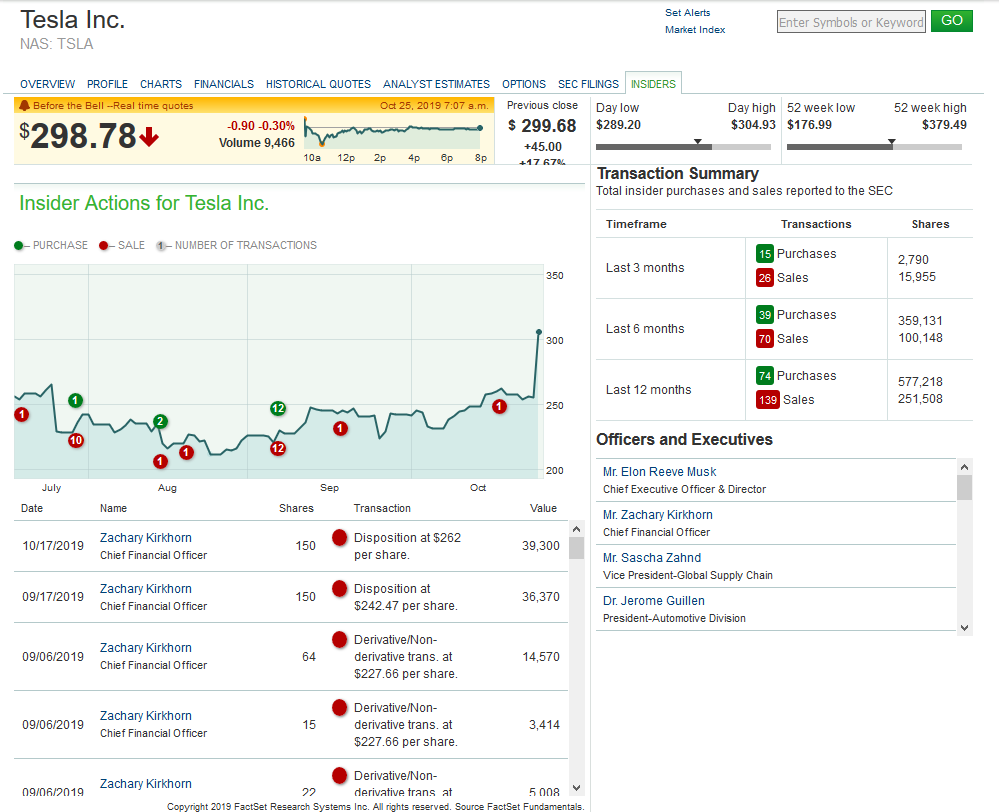Click the gray Number of Transactions legend icon
The height and width of the screenshot is (812, 999).
coord(161,246)
